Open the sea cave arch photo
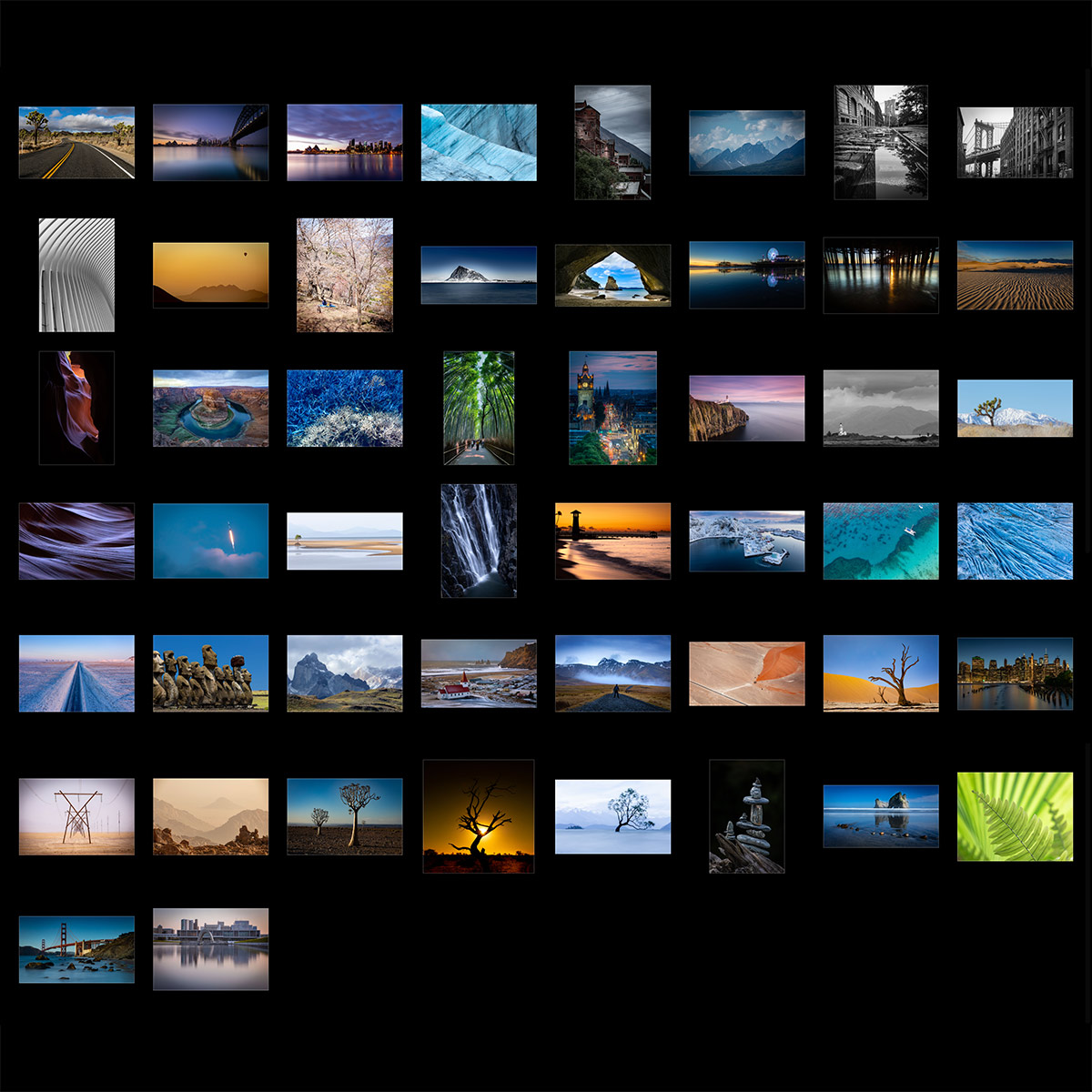 click(x=612, y=275)
